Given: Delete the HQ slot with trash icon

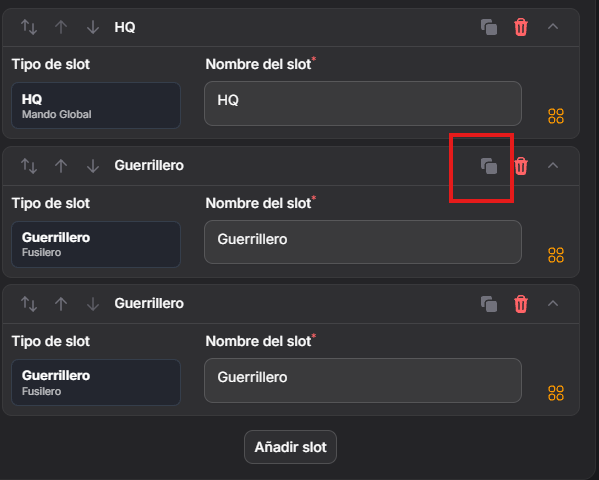Looking at the screenshot, I should (x=521, y=27).
